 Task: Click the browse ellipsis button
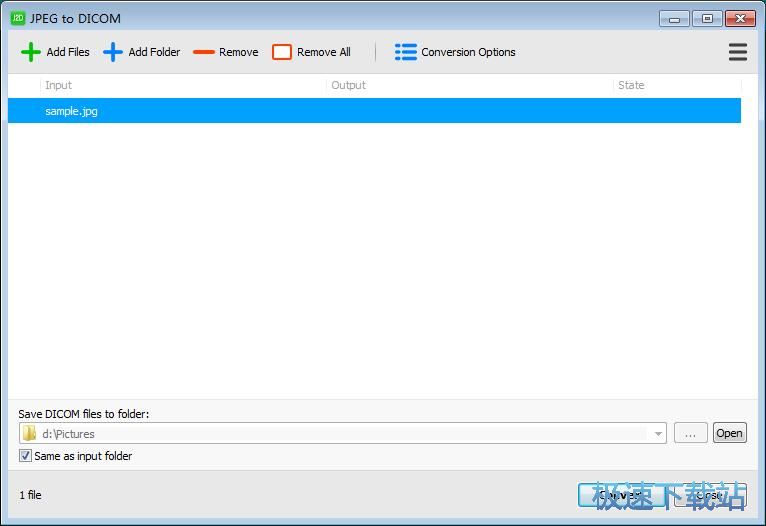[690, 433]
